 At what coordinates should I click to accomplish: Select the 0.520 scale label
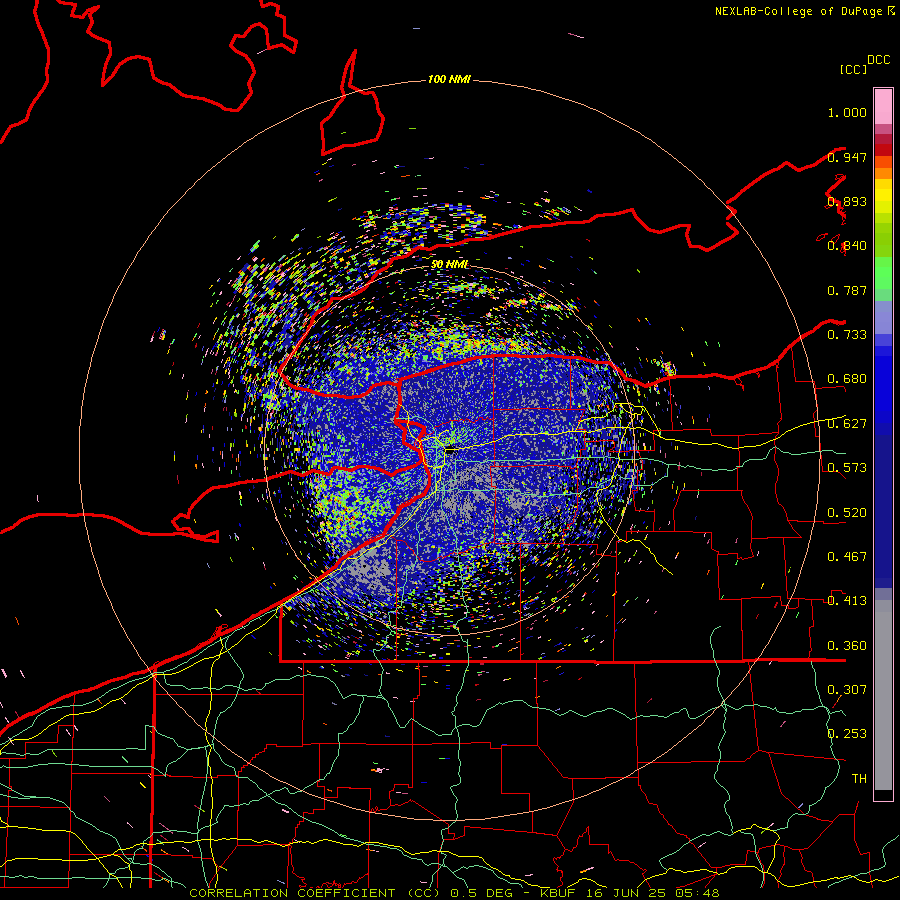pos(847,513)
